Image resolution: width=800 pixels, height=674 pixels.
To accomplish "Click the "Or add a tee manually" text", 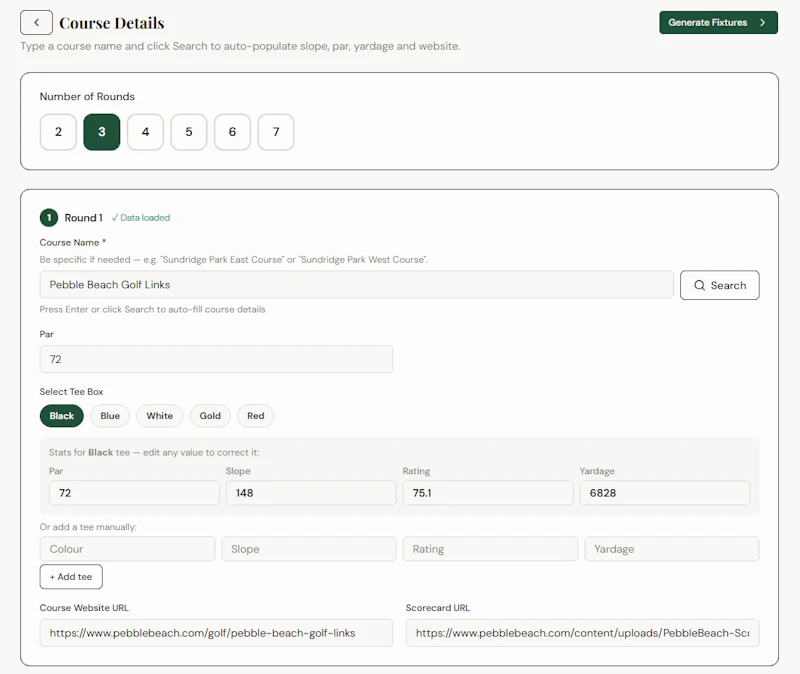I will click(88, 527).
